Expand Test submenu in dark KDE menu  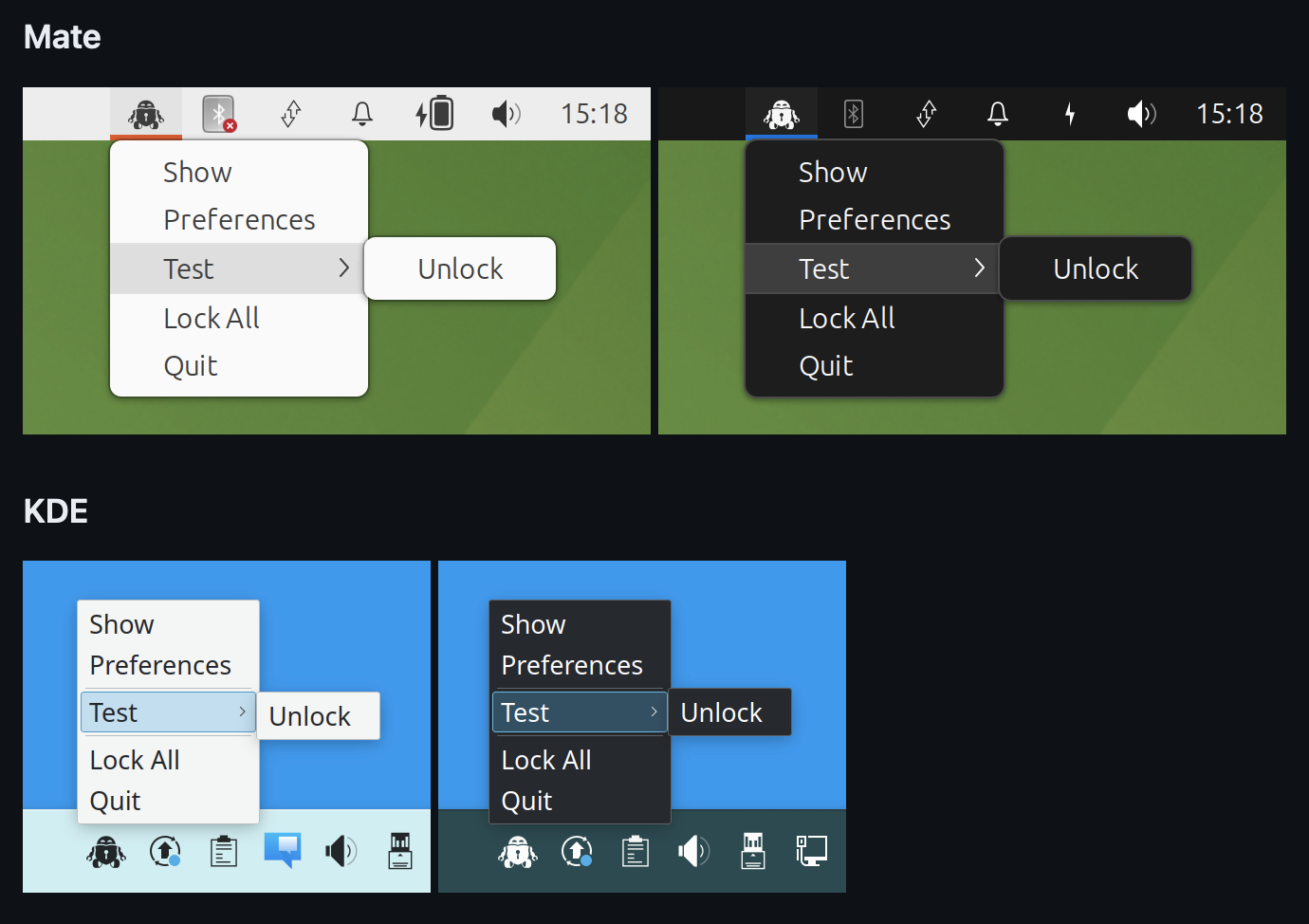pos(580,712)
